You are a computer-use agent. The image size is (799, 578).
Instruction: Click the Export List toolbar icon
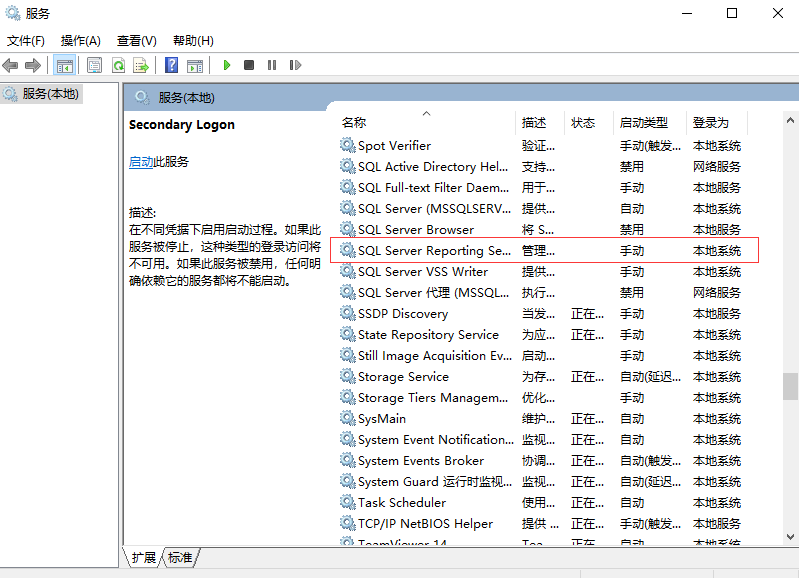coord(141,65)
